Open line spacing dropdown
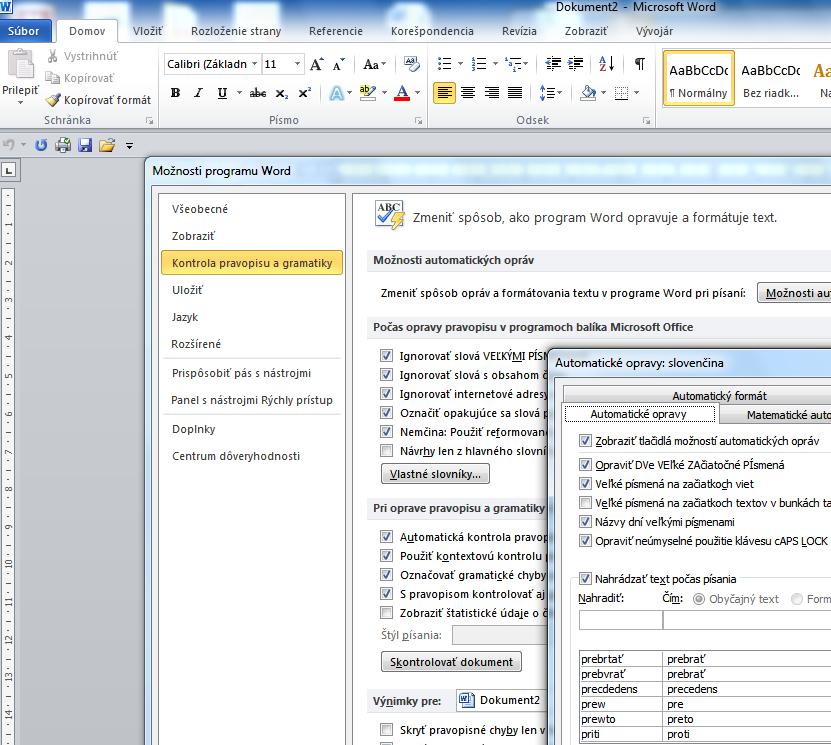This screenshot has height=745, width=831. coord(550,93)
